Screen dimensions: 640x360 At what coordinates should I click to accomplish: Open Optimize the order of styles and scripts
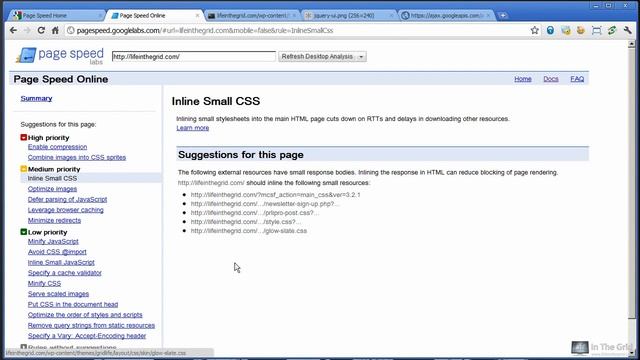pos(85,315)
